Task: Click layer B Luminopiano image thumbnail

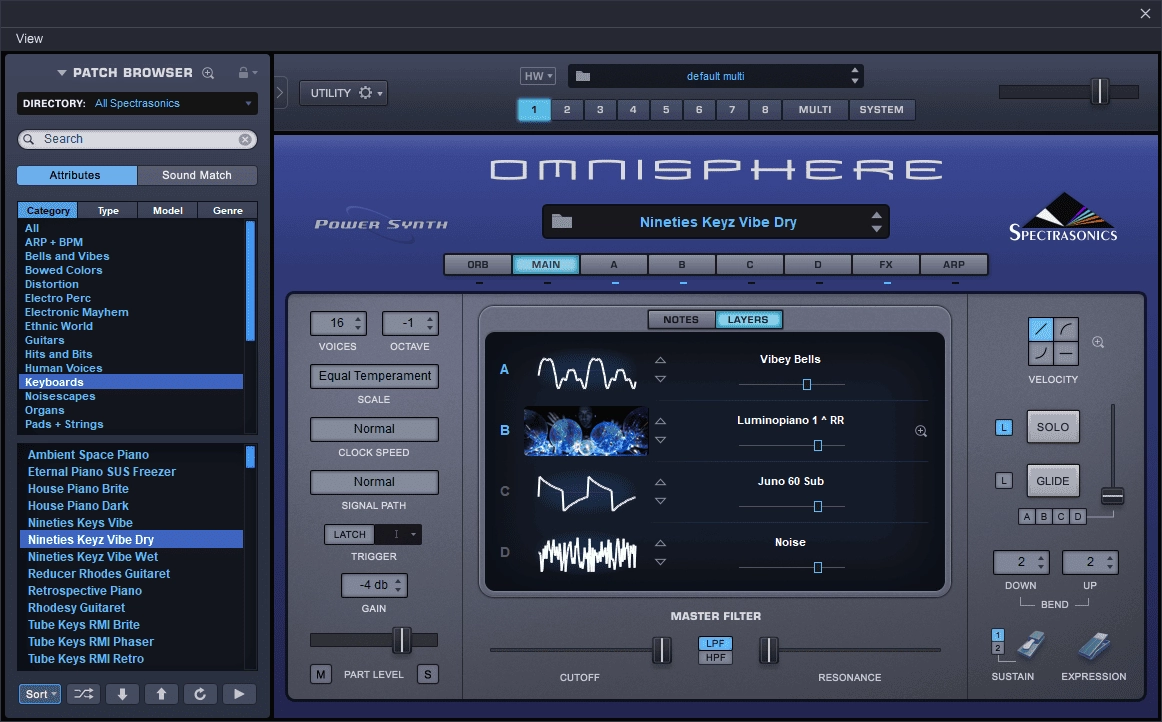Action: pos(586,431)
